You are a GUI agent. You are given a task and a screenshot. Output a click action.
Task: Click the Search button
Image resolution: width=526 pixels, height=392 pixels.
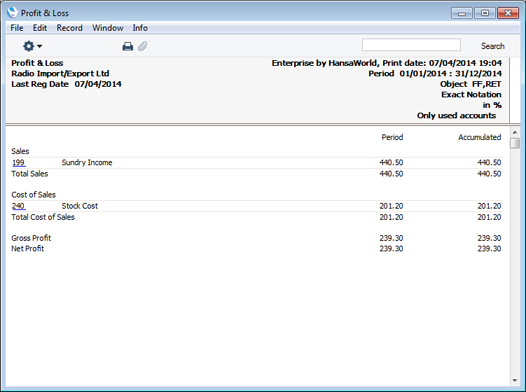click(492, 46)
